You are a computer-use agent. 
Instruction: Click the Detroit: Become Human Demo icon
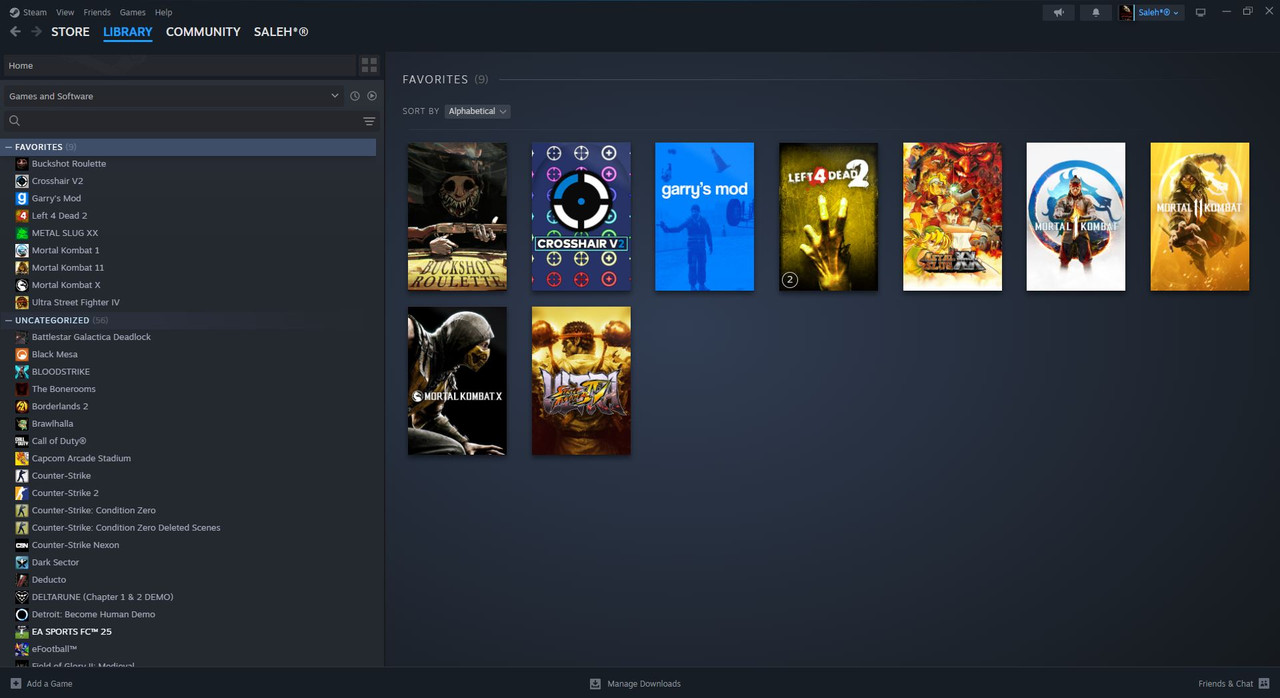coord(22,614)
